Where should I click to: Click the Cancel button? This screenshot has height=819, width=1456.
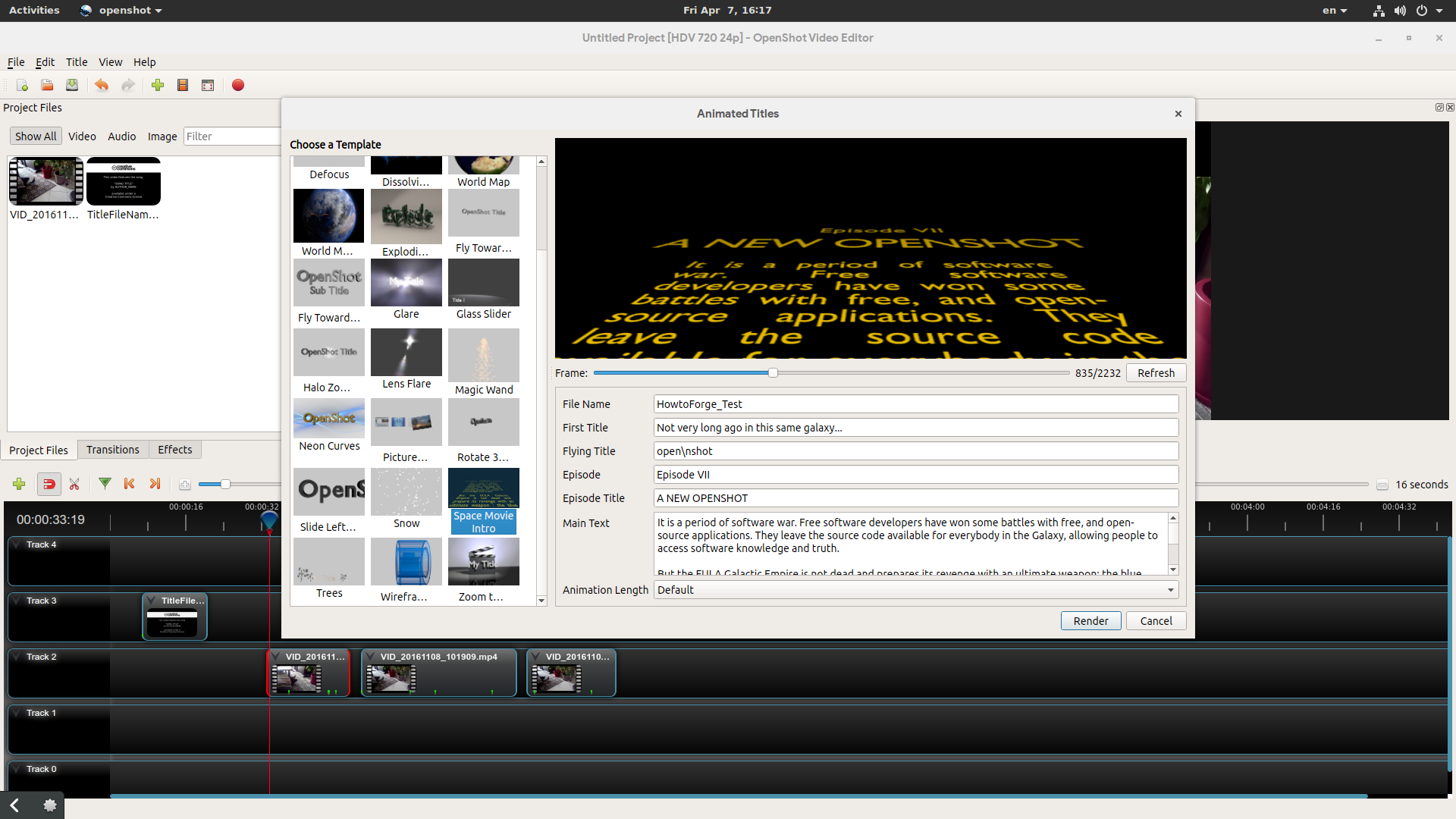coord(1156,621)
